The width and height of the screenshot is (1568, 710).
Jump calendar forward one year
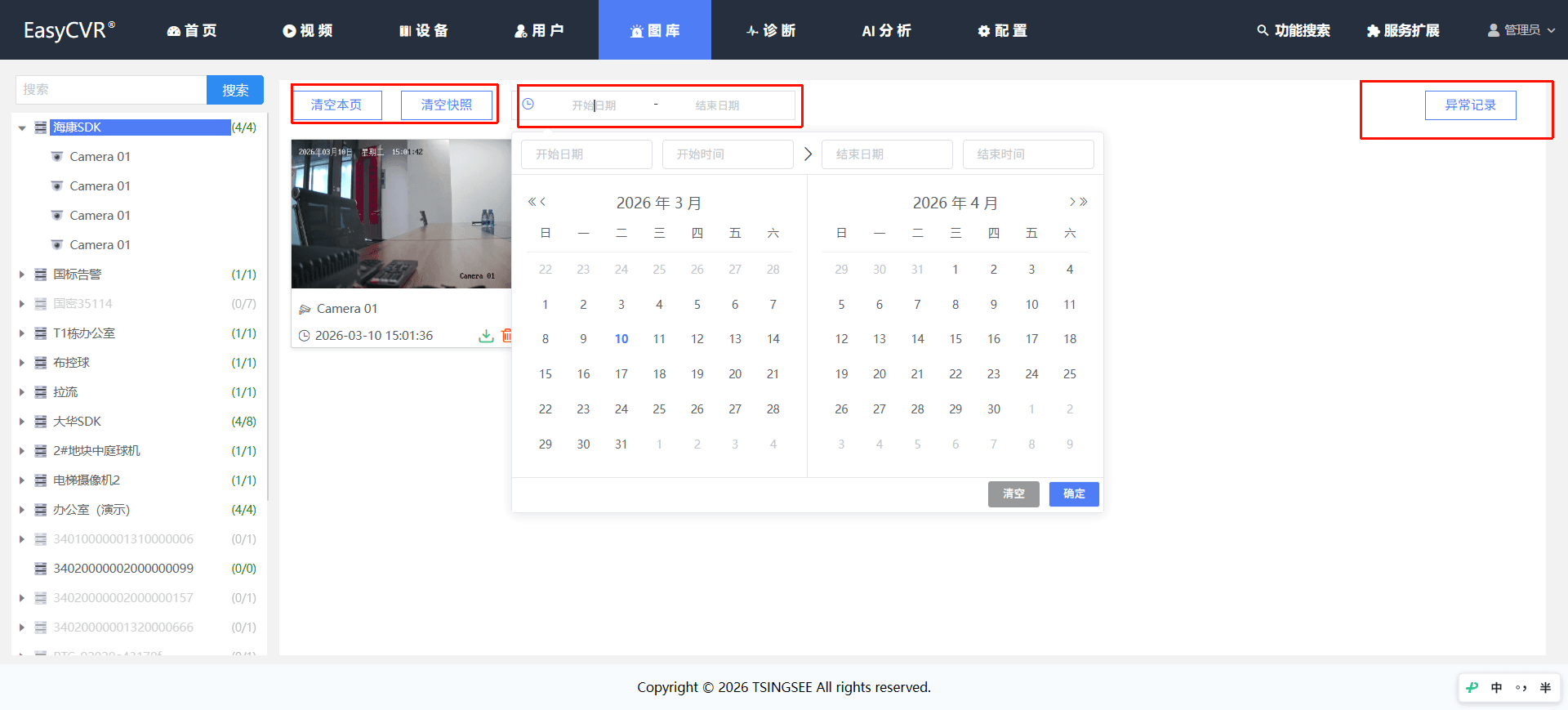1084,202
